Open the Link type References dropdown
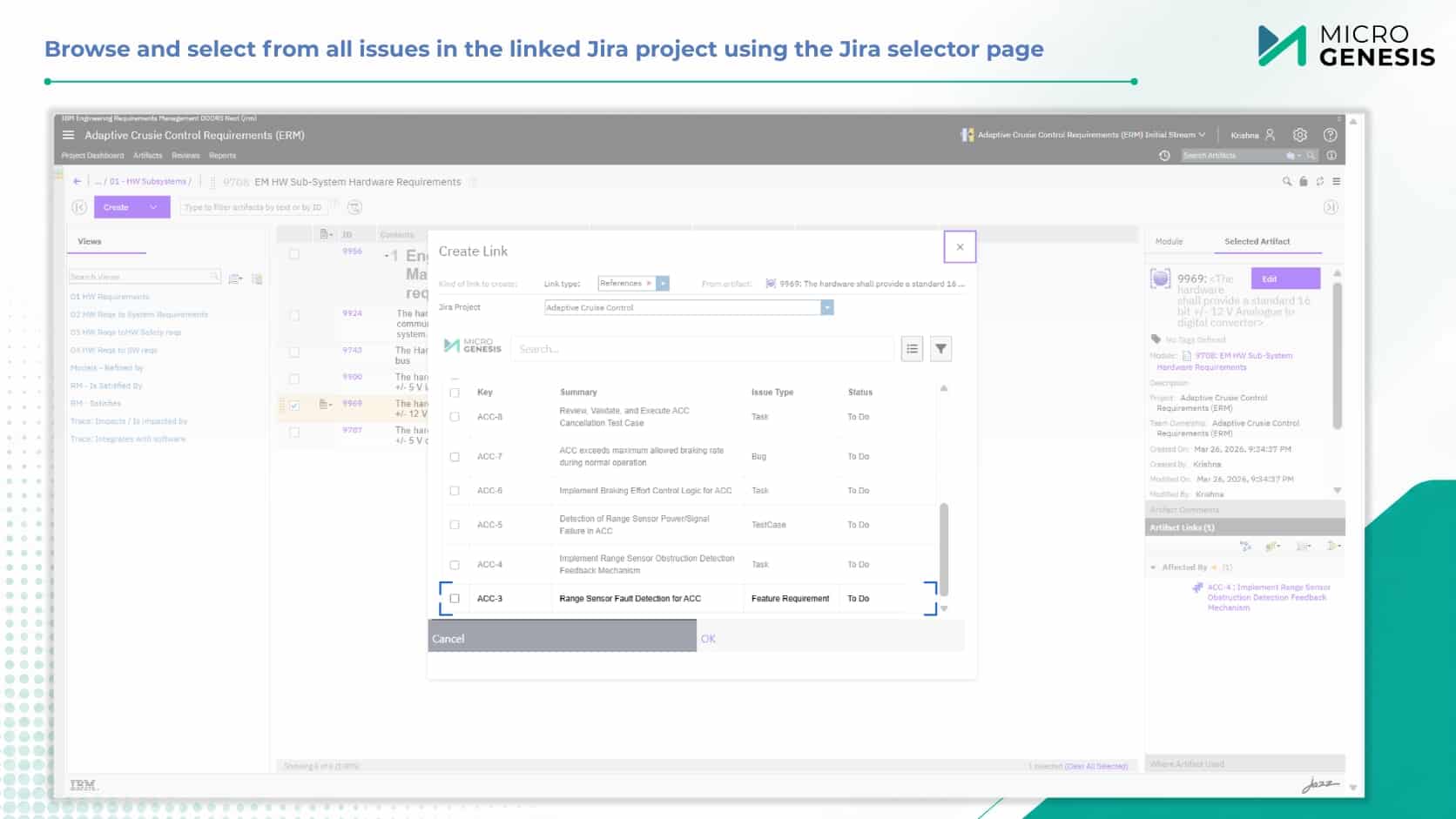1456x819 pixels. pos(663,284)
